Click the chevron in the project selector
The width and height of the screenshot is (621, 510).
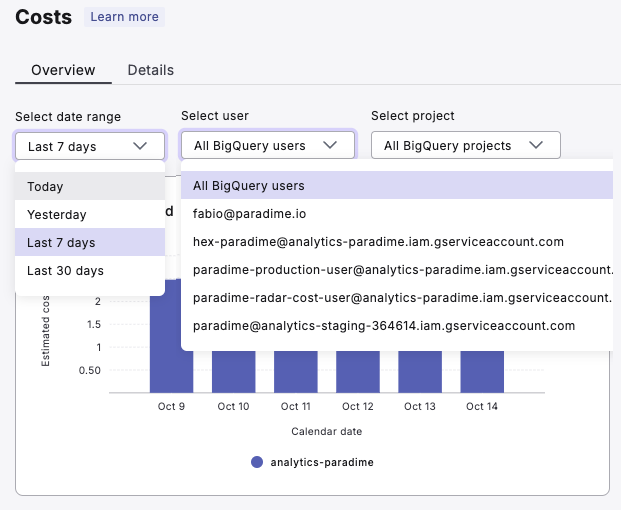[536, 146]
